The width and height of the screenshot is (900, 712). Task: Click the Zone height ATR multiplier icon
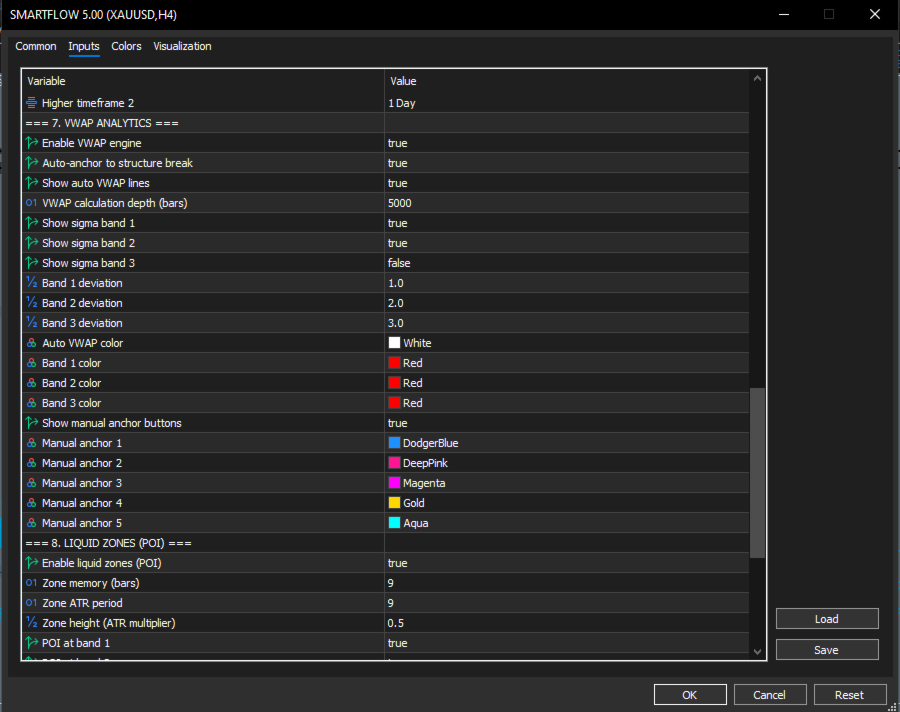pyautogui.click(x=32, y=623)
